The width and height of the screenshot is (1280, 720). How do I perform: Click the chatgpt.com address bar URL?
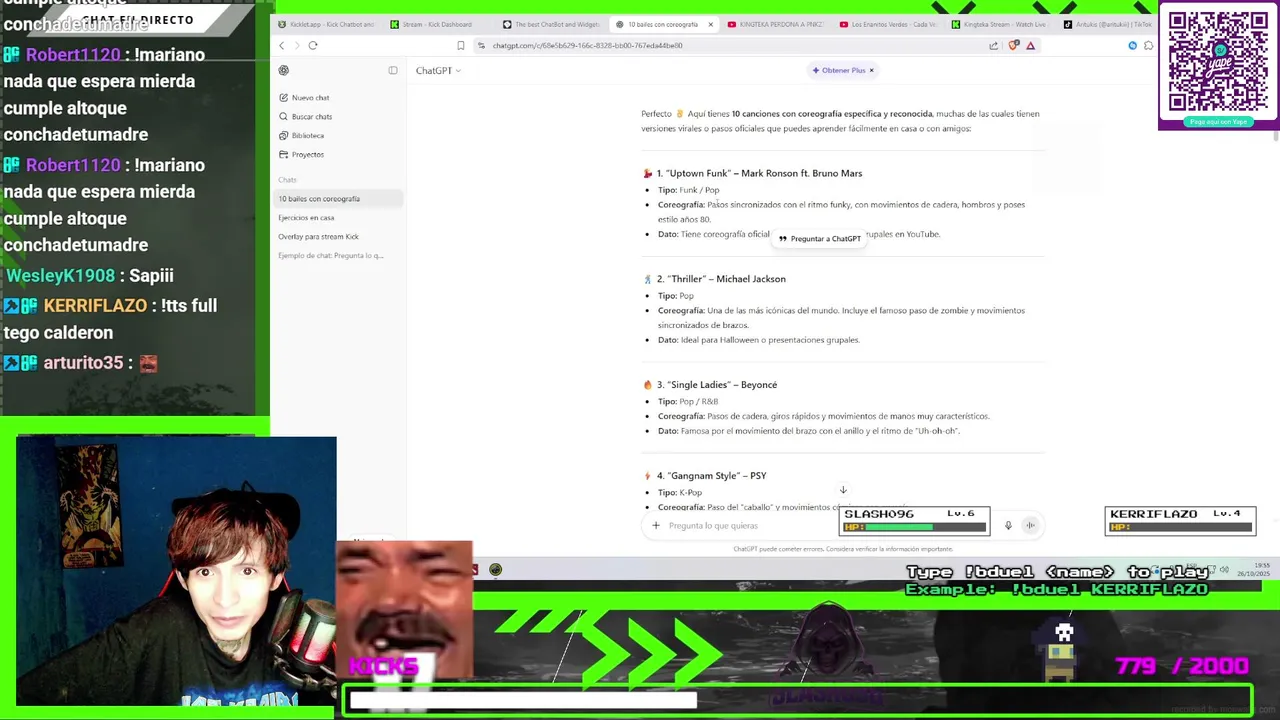pyautogui.click(x=587, y=46)
